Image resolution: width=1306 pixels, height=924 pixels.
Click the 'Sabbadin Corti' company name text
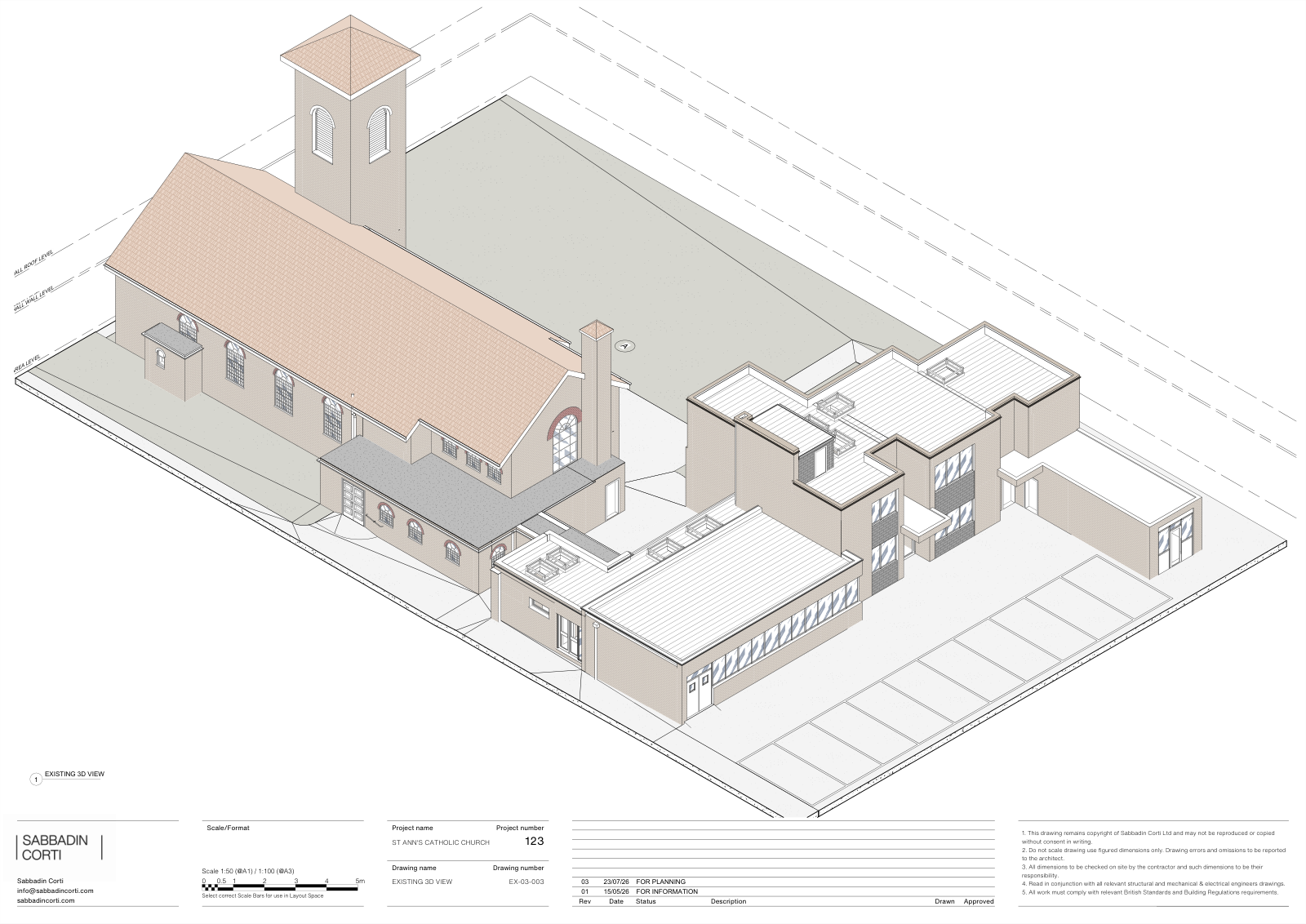[x=40, y=881]
